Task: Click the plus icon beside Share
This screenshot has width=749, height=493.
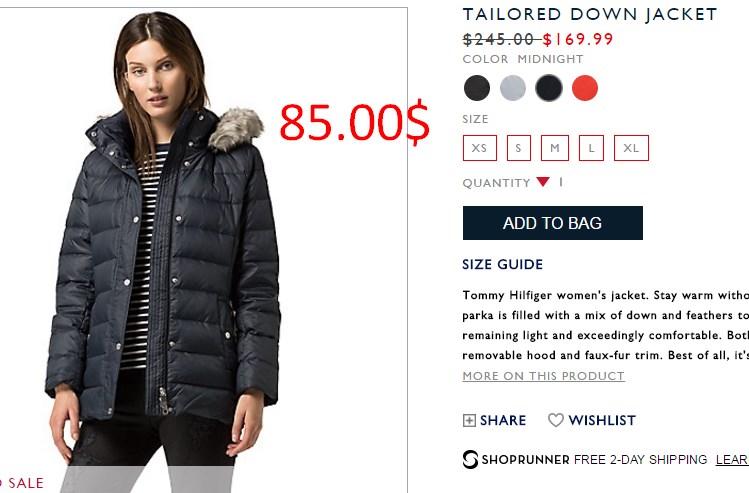Action: coord(469,420)
